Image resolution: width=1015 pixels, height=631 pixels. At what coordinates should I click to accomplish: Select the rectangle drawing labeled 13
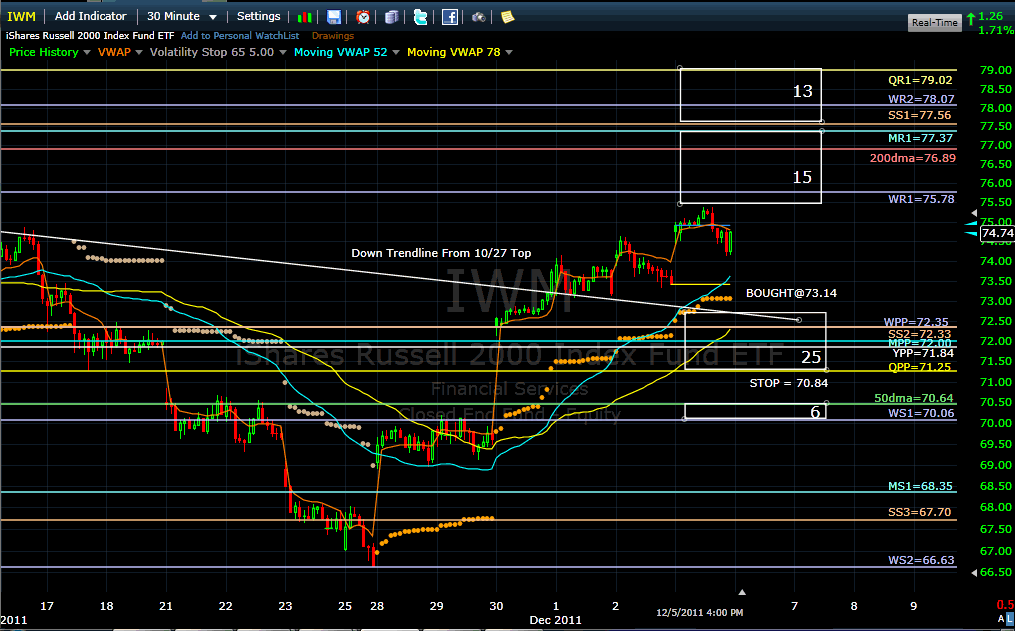[x=751, y=95]
